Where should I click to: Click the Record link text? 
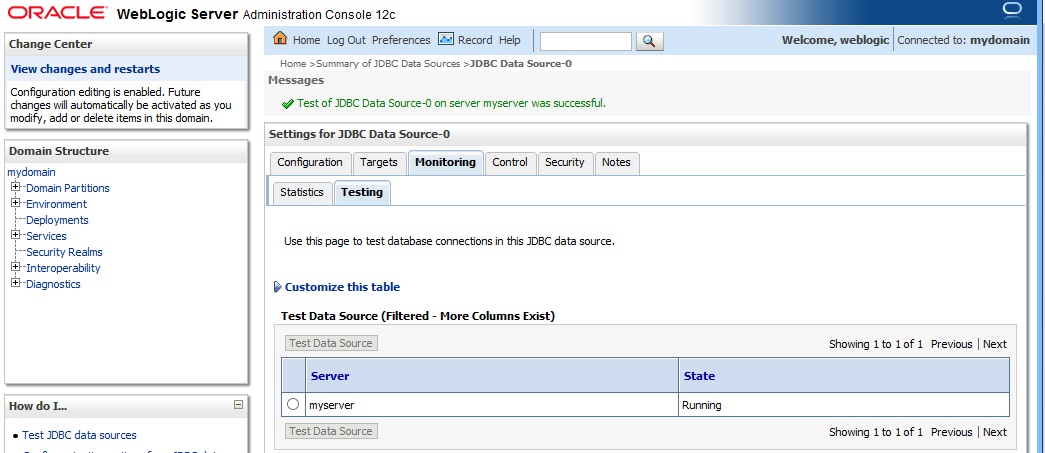[475, 40]
